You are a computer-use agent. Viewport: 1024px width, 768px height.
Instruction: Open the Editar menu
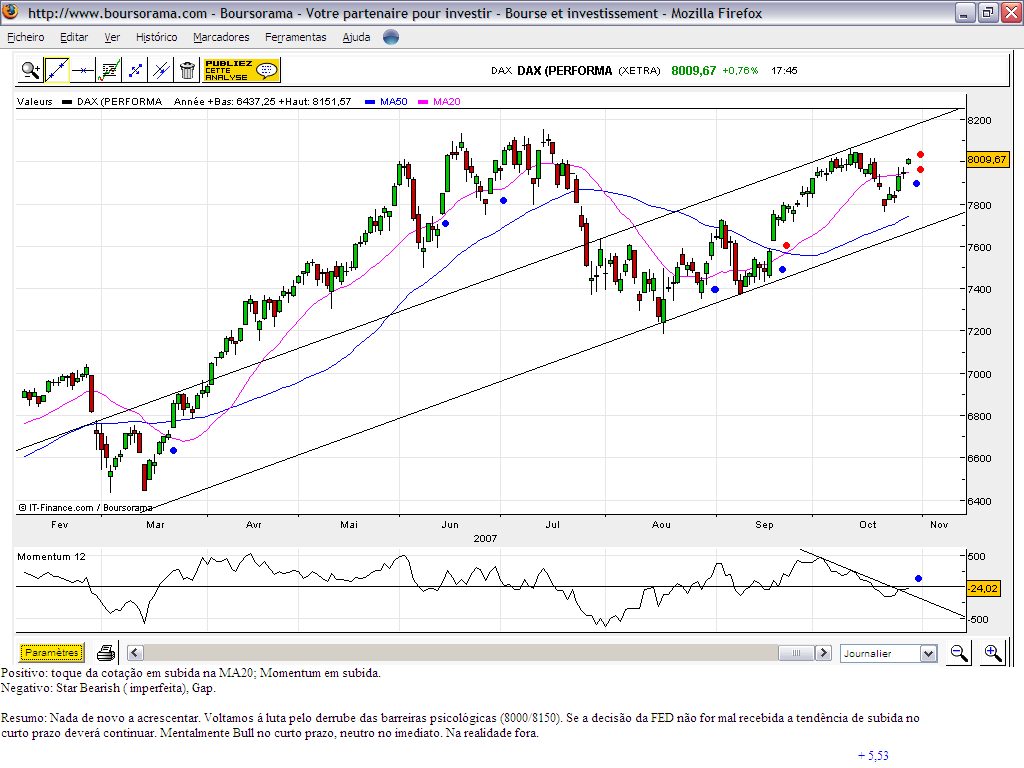74,37
